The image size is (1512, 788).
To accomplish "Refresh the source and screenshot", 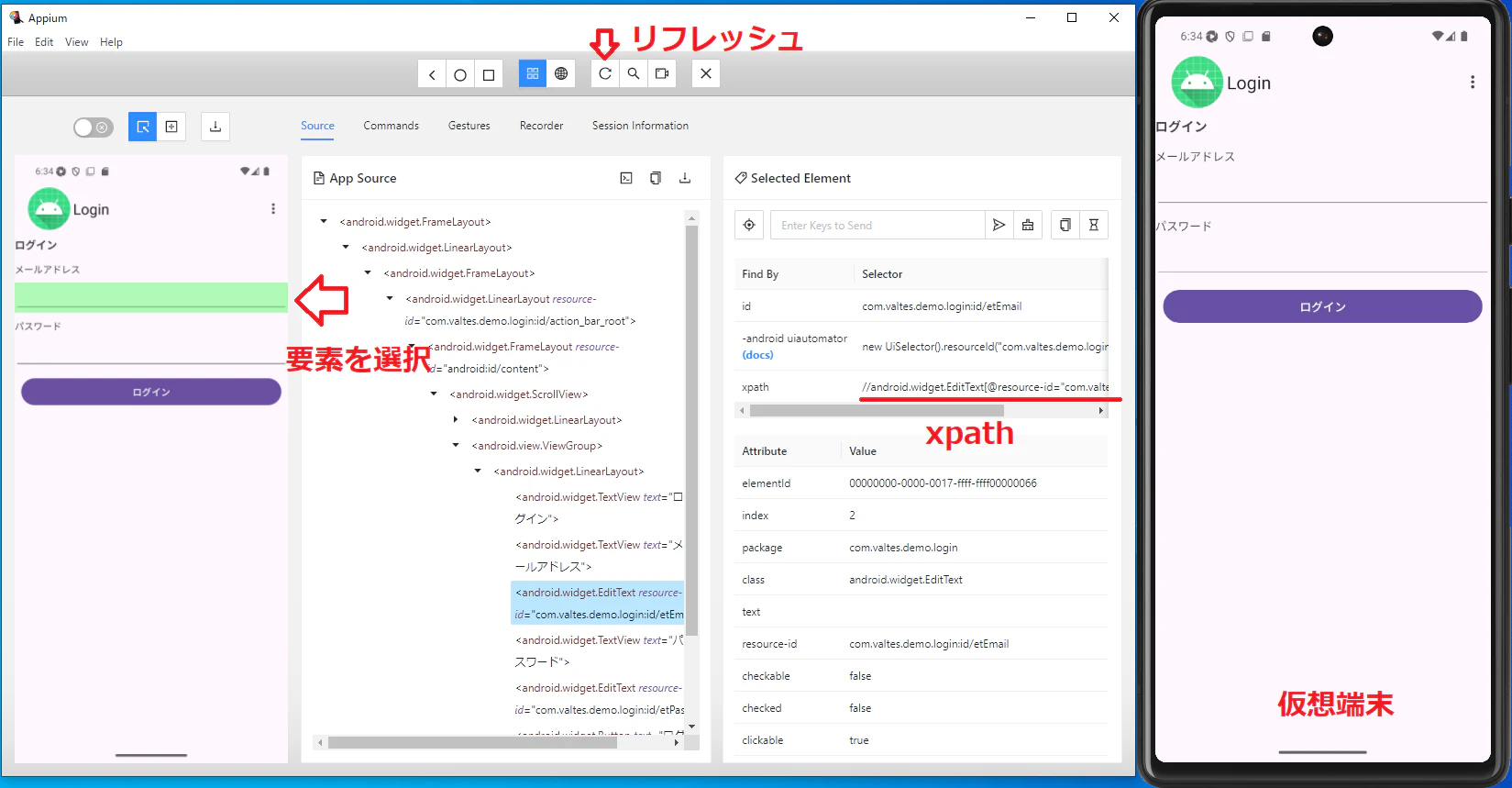I will [605, 73].
